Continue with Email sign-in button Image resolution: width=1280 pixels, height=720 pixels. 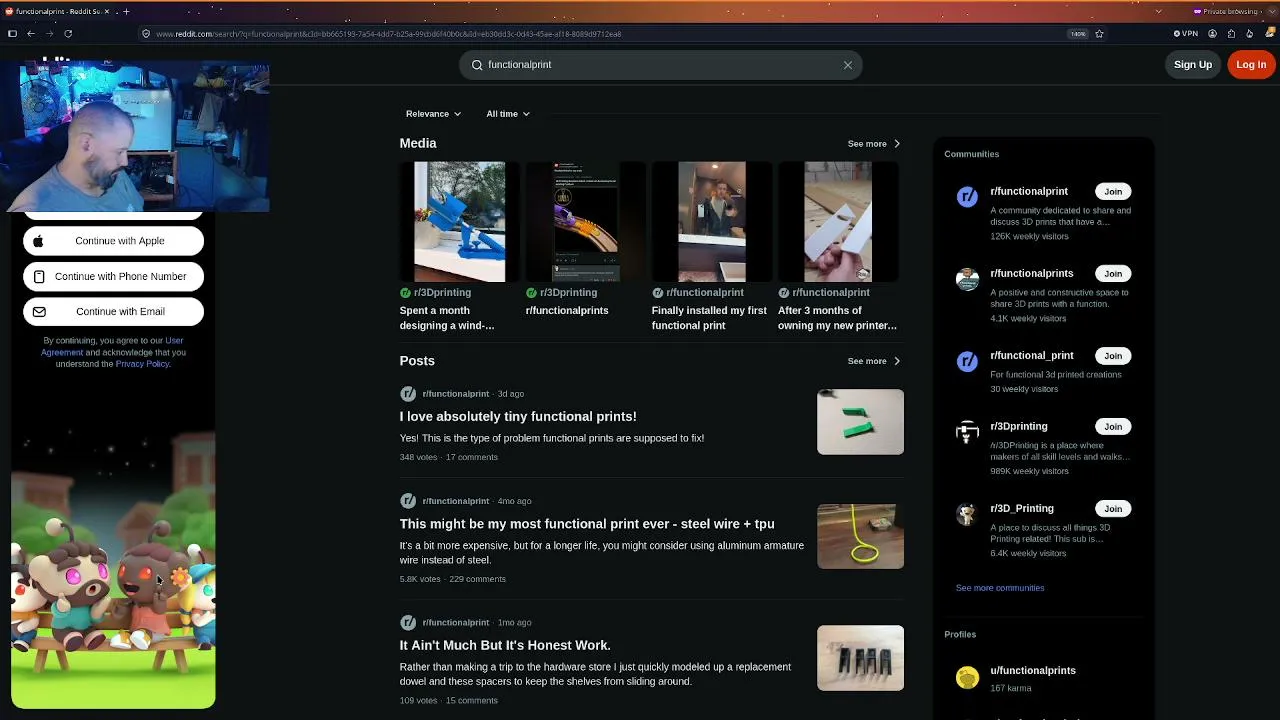point(113,312)
